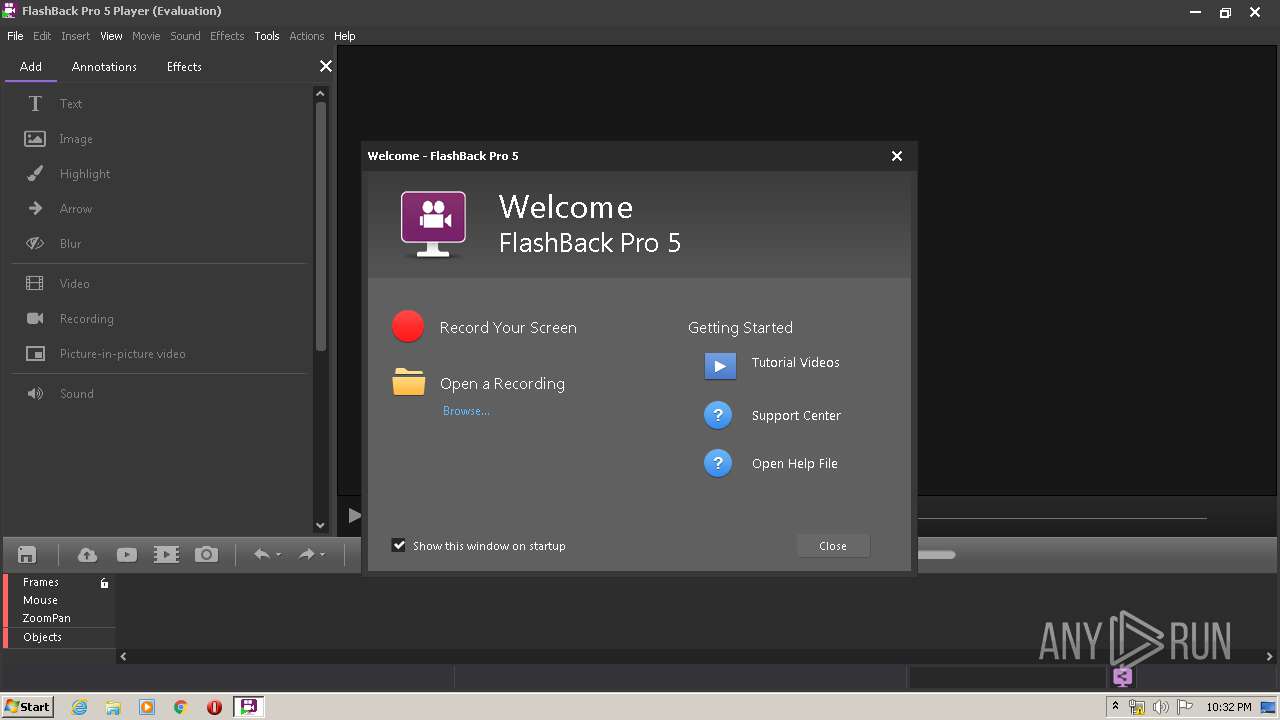Screen dimensions: 1280x720
Task: Click the purple share icon in status bar
Action: point(1122,677)
